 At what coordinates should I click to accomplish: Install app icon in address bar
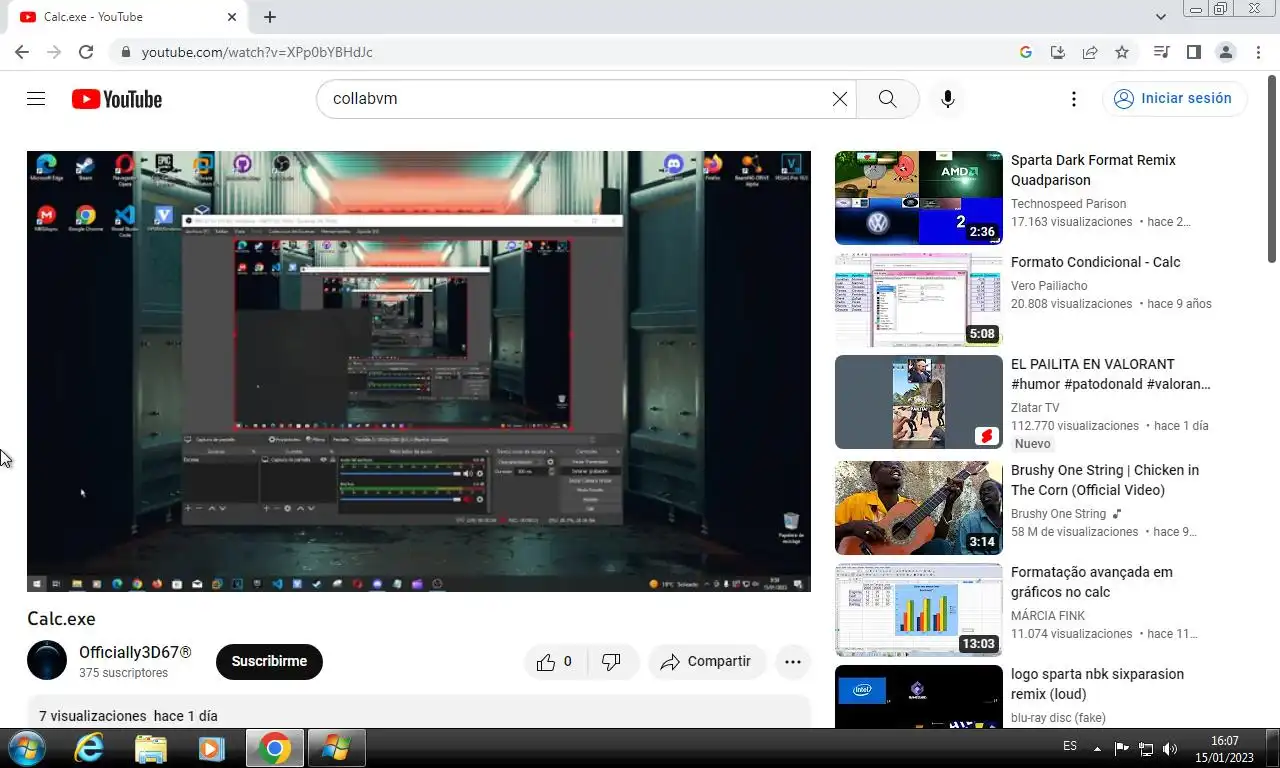tap(1058, 52)
